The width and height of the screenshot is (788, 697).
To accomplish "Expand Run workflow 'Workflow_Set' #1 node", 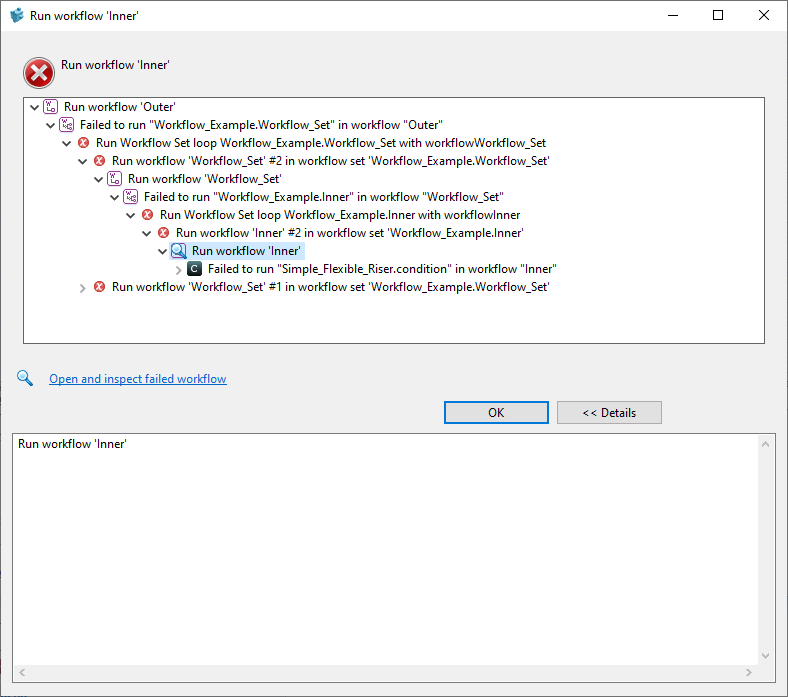I will pyautogui.click(x=82, y=288).
